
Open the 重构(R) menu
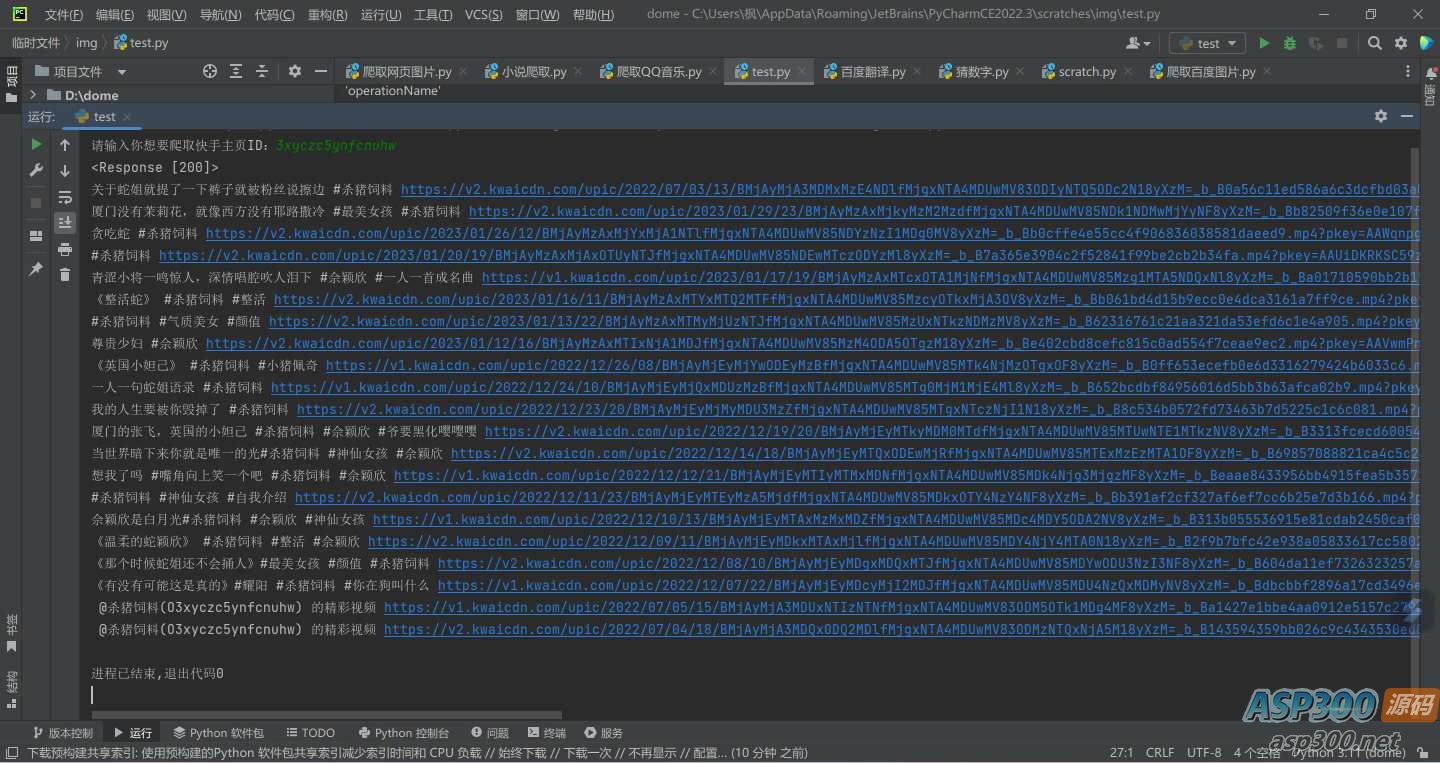point(327,14)
